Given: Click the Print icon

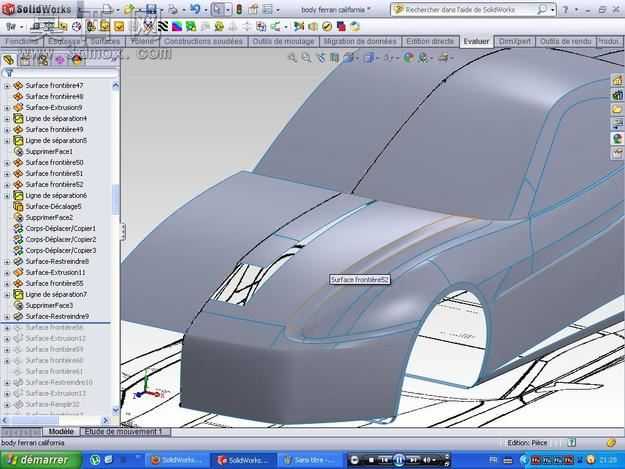Looking at the screenshot, I should [173, 10].
